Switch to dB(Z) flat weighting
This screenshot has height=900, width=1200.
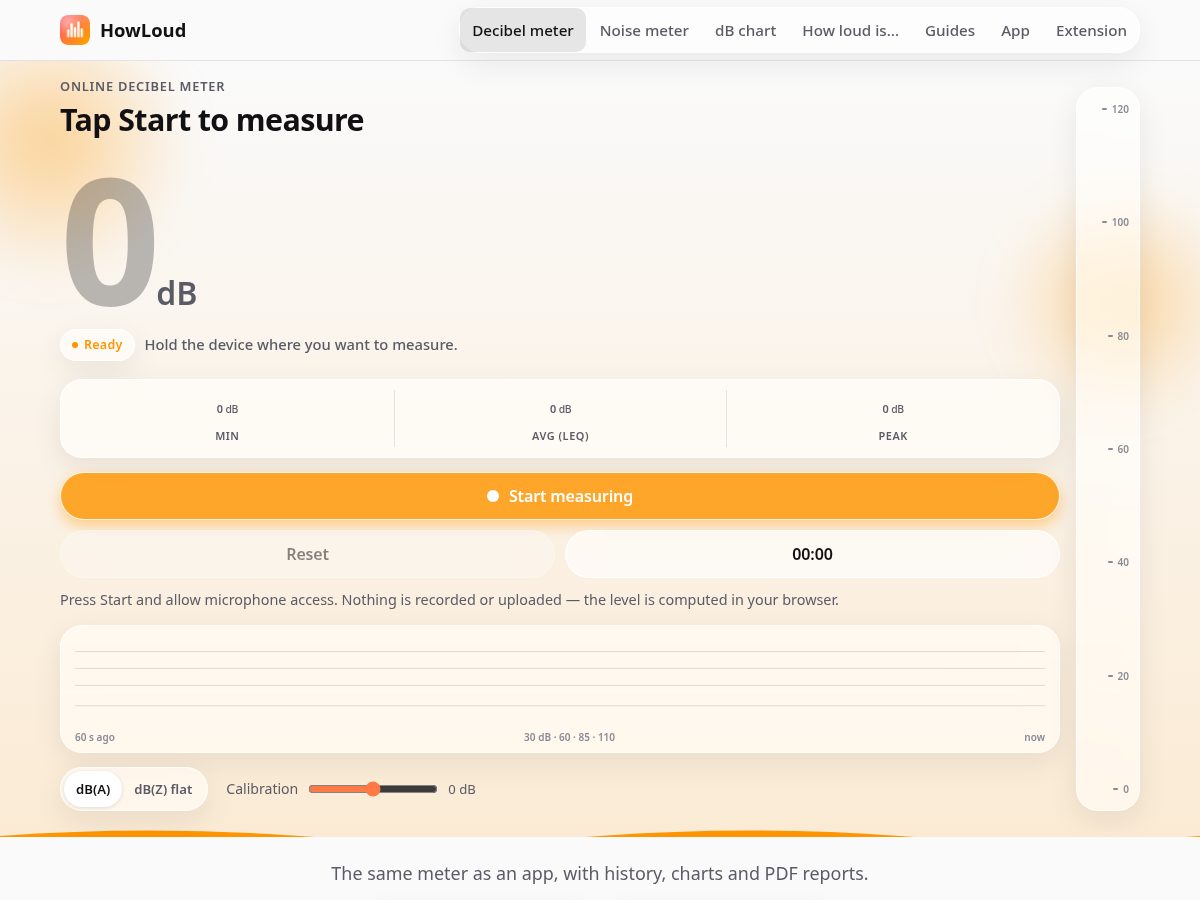click(x=163, y=789)
